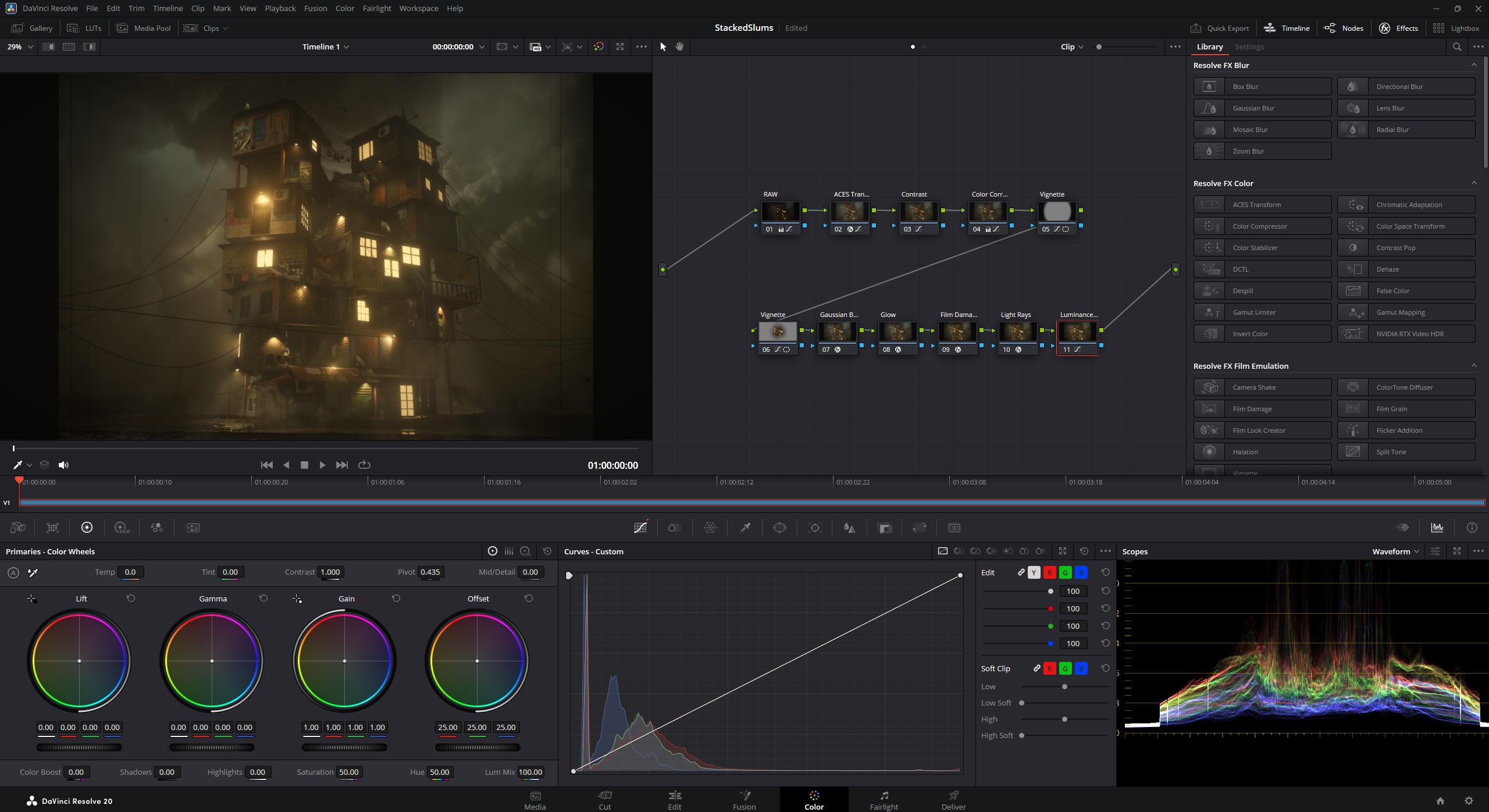Open the Waveform scope dropdown
Viewport: 1489px width, 812px height.
click(x=1395, y=551)
